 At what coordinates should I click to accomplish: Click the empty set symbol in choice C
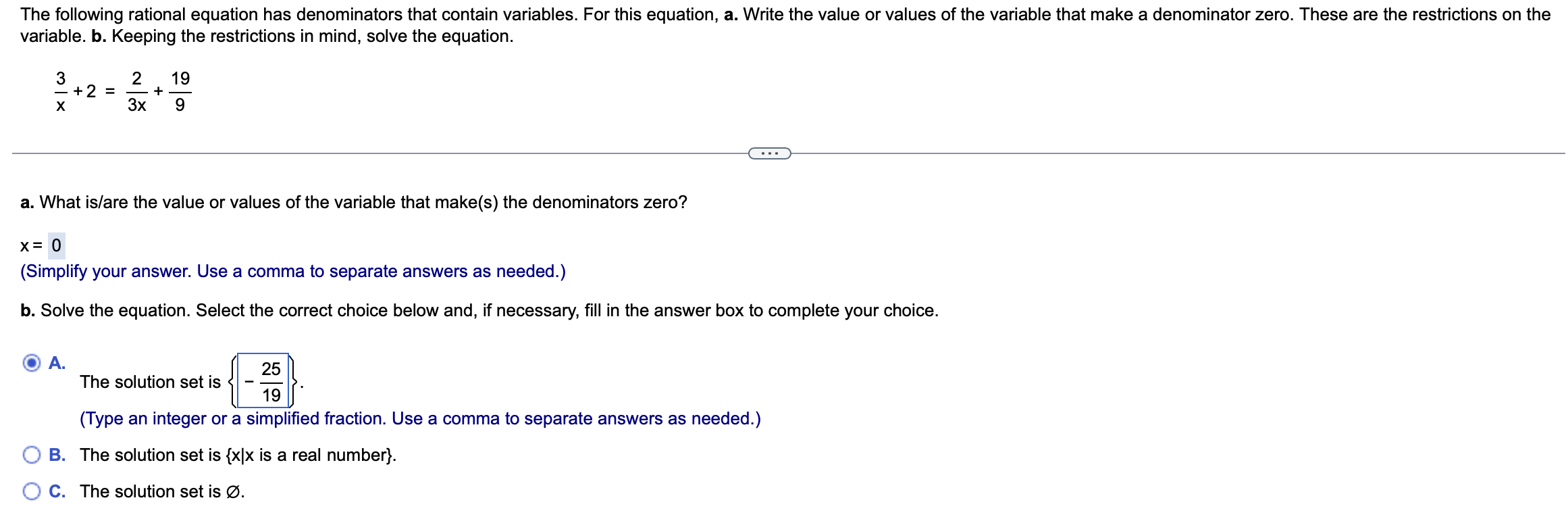click(x=232, y=491)
